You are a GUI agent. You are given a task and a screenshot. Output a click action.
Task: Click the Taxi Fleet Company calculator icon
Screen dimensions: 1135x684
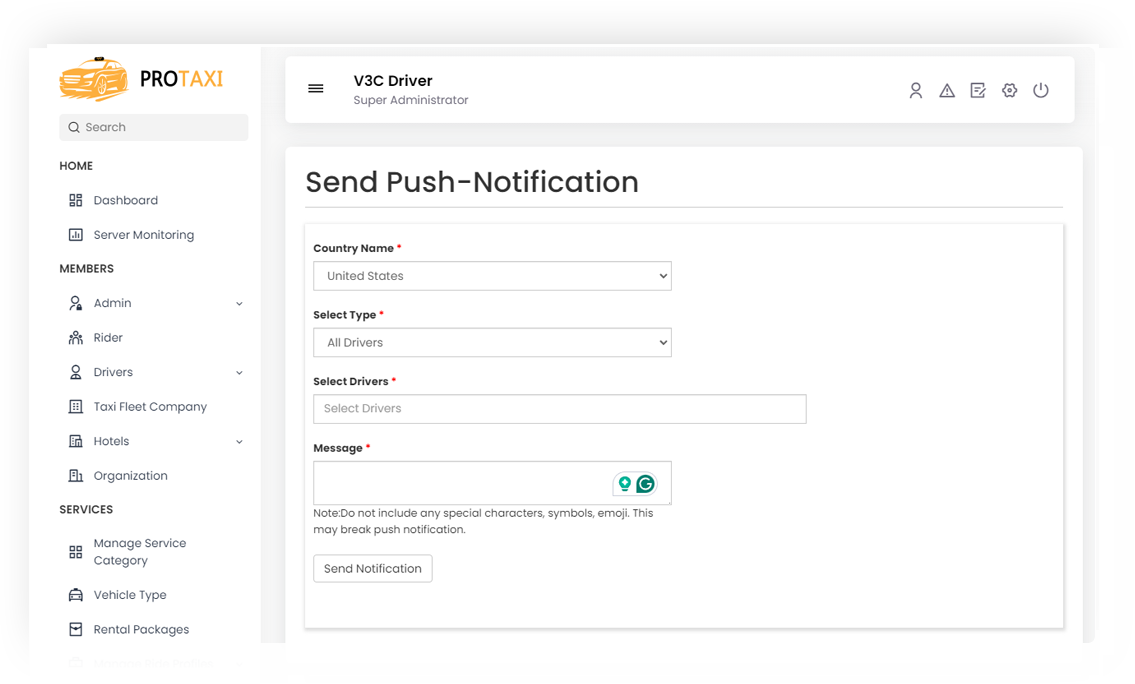[75, 406]
